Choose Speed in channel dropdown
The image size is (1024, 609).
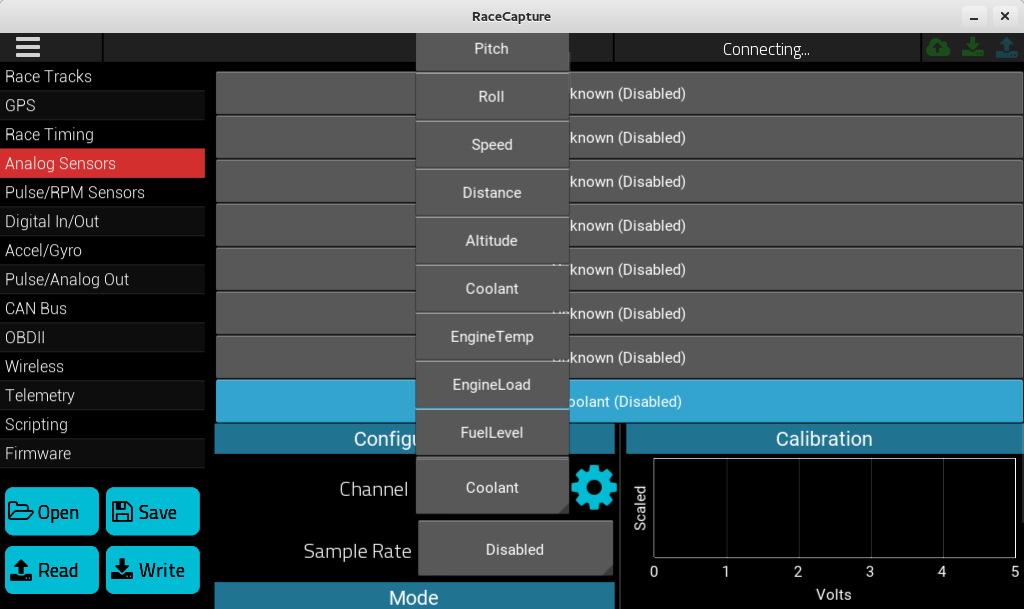[x=492, y=144]
